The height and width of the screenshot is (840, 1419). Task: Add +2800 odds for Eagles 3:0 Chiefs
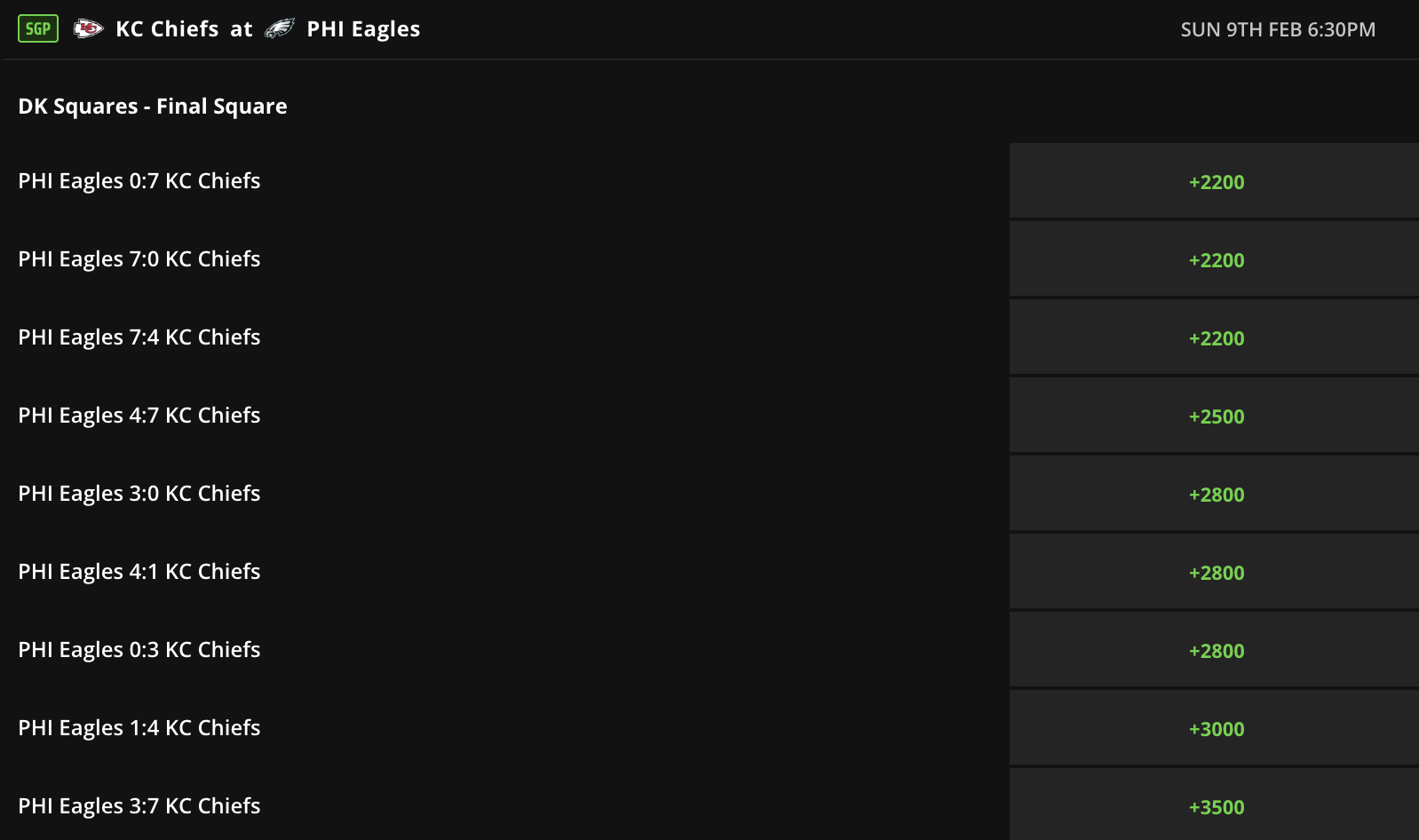1215,495
